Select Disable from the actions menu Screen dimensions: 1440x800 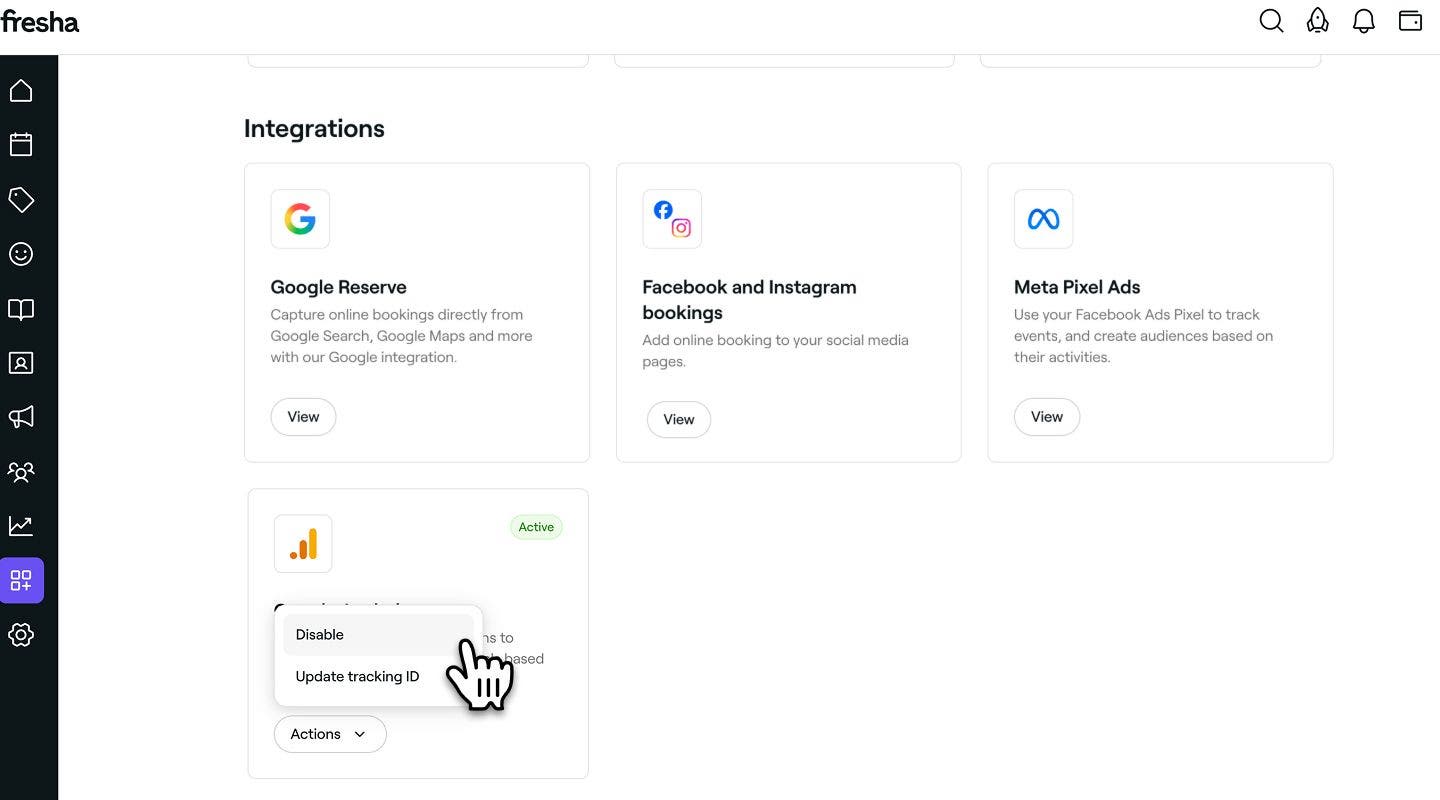click(320, 635)
